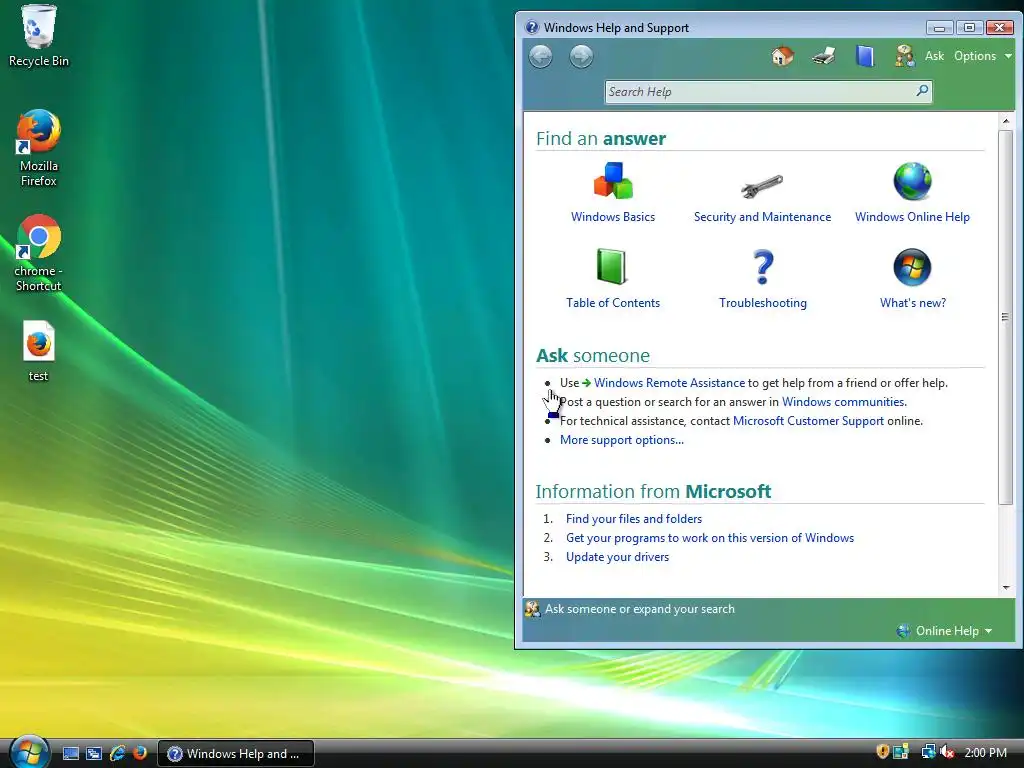The height and width of the screenshot is (768, 1024).
Task: Open Get your programs to work link
Action: point(710,537)
